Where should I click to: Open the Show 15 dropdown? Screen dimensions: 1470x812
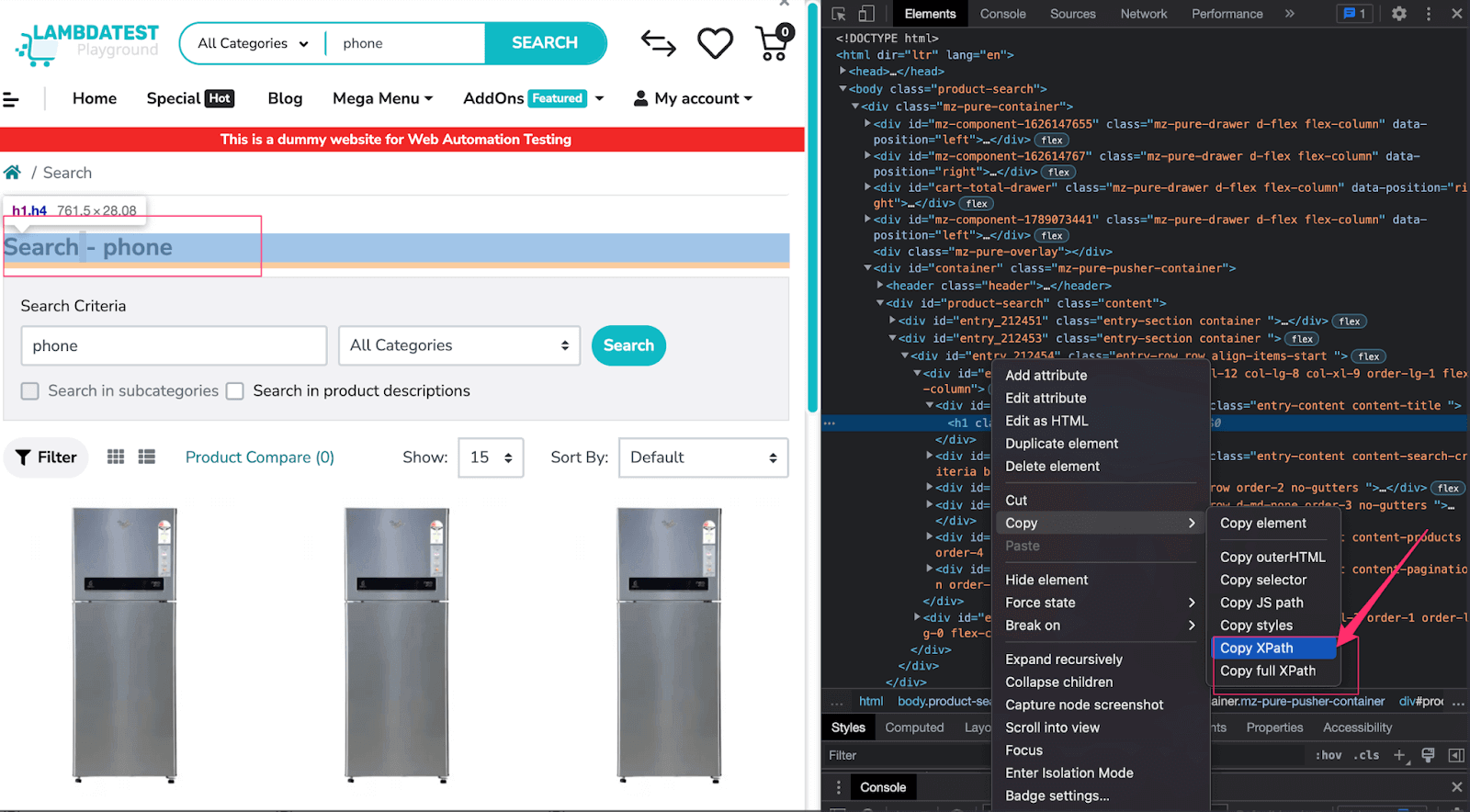click(x=491, y=457)
